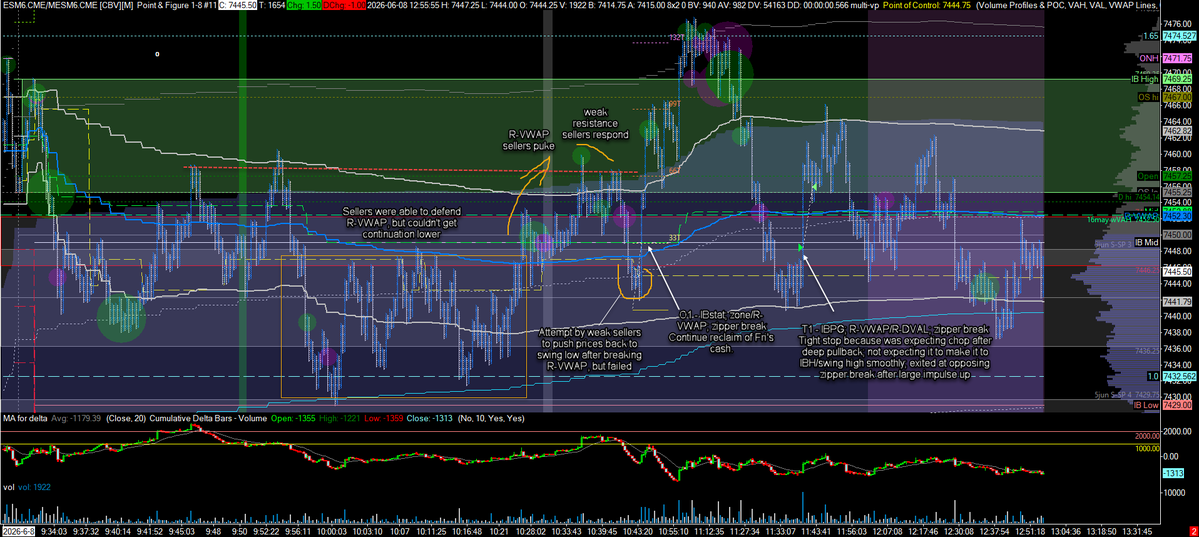Click the red Low: -1359 delta value
1199x537 pixels.
[385, 418]
